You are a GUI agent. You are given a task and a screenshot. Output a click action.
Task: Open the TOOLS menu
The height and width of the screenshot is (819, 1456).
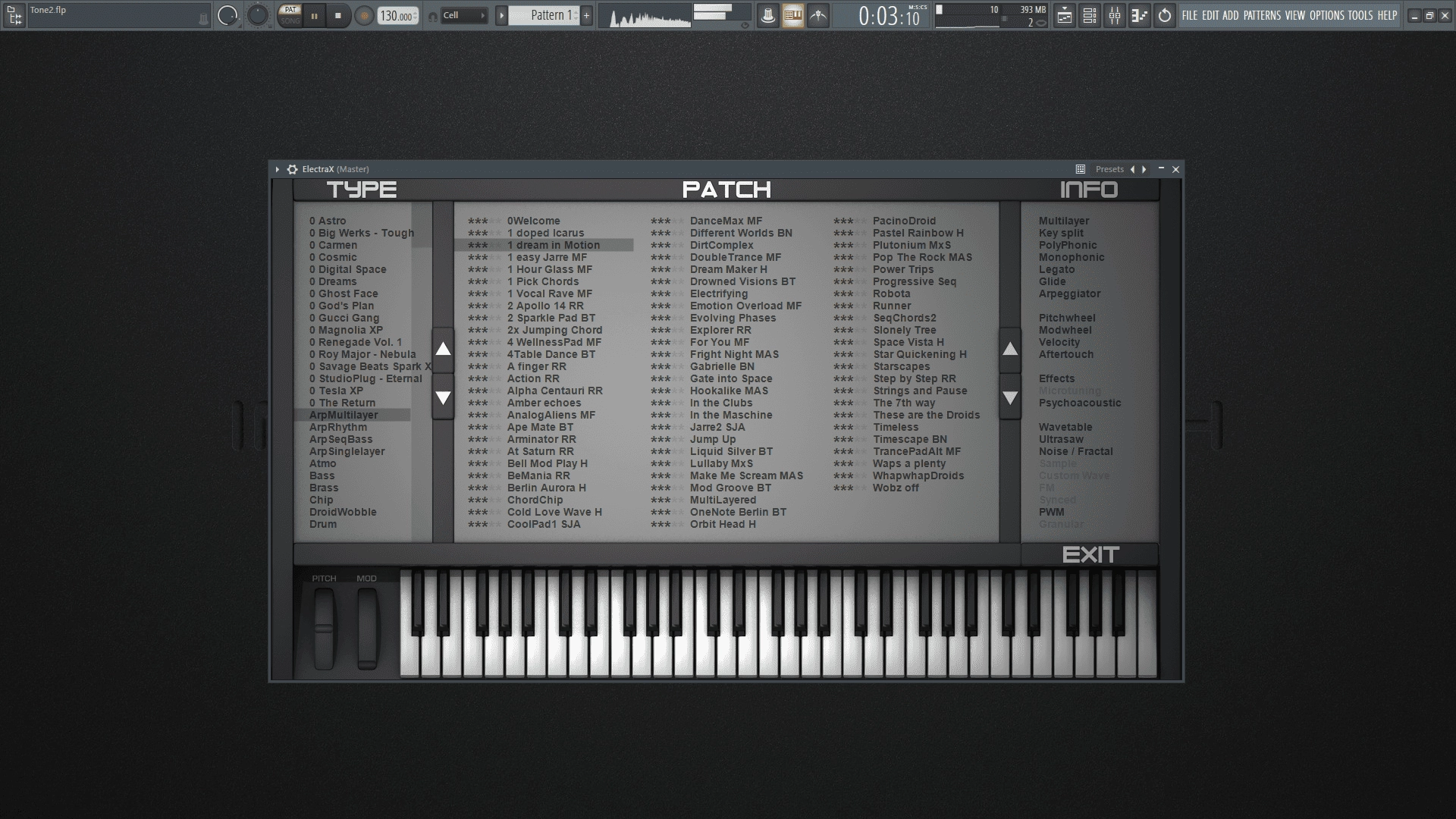pyautogui.click(x=1360, y=15)
